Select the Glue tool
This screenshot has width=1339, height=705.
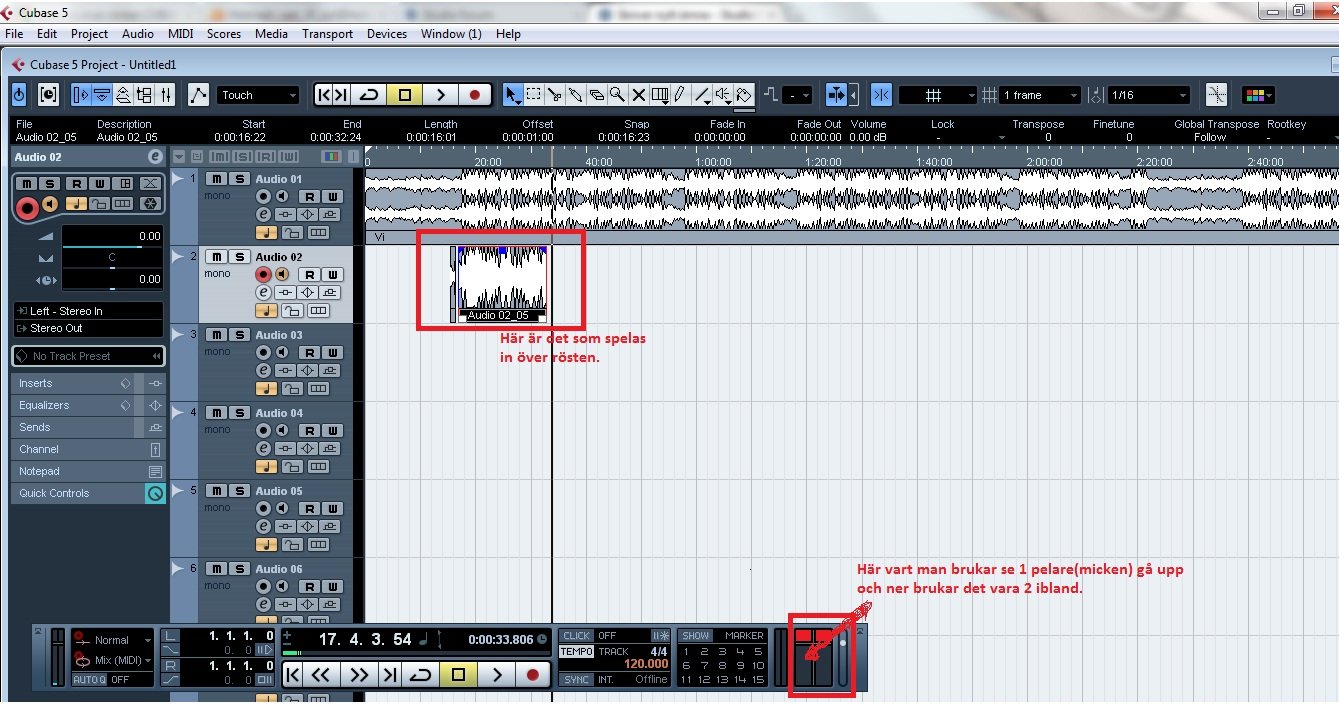pos(576,95)
